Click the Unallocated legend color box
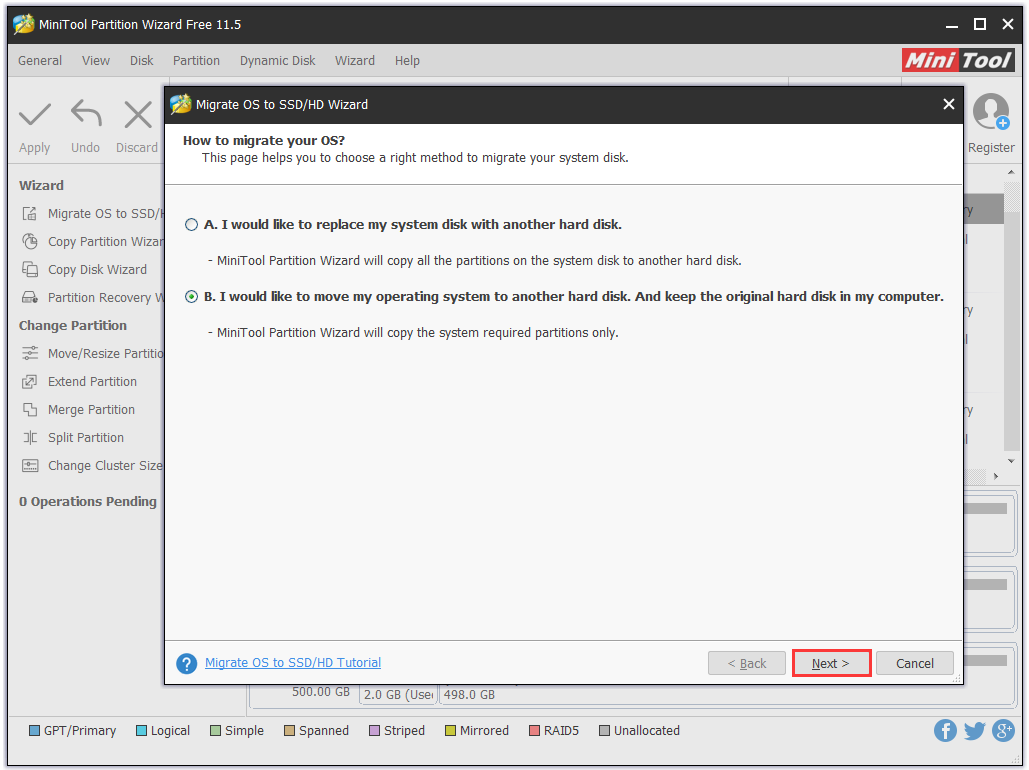 tap(604, 731)
